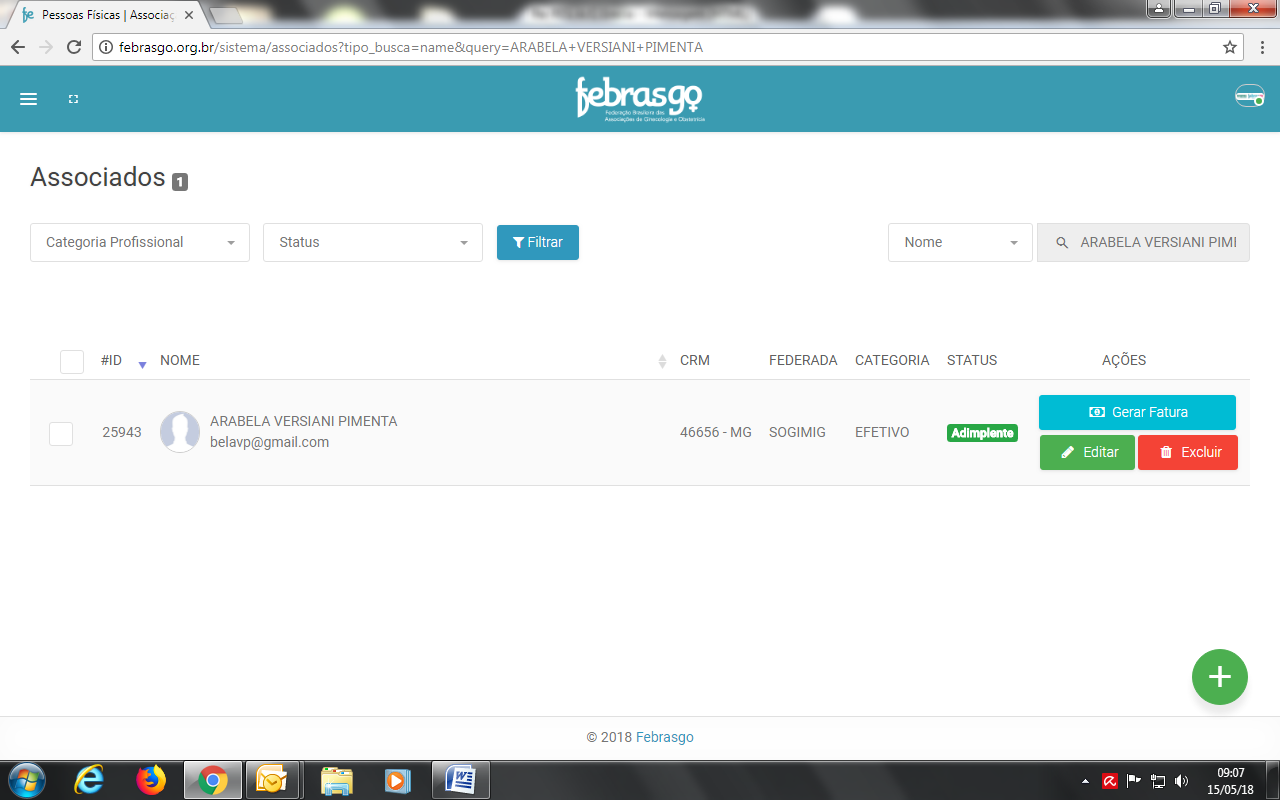Image resolution: width=1280 pixels, height=800 pixels.
Task: Bookmark this page with star icon
Action: (x=1229, y=47)
